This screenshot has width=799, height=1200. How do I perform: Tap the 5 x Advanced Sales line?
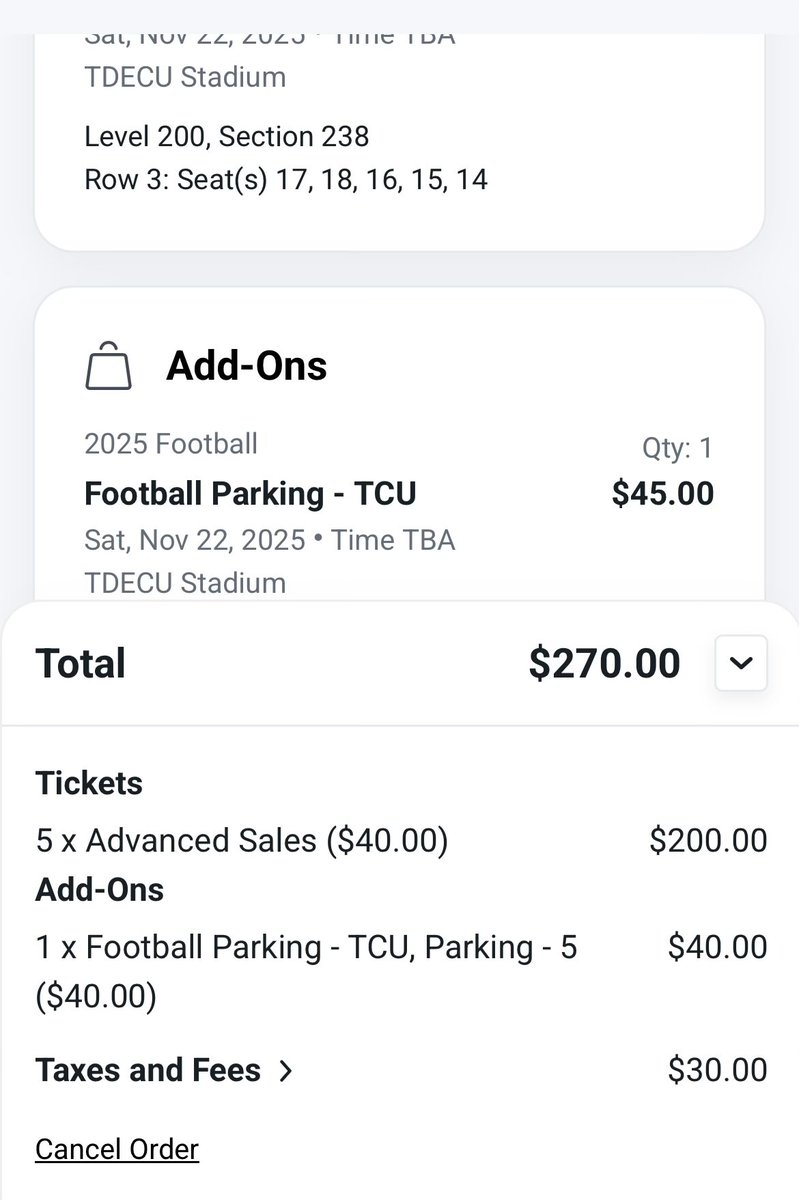pos(242,840)
